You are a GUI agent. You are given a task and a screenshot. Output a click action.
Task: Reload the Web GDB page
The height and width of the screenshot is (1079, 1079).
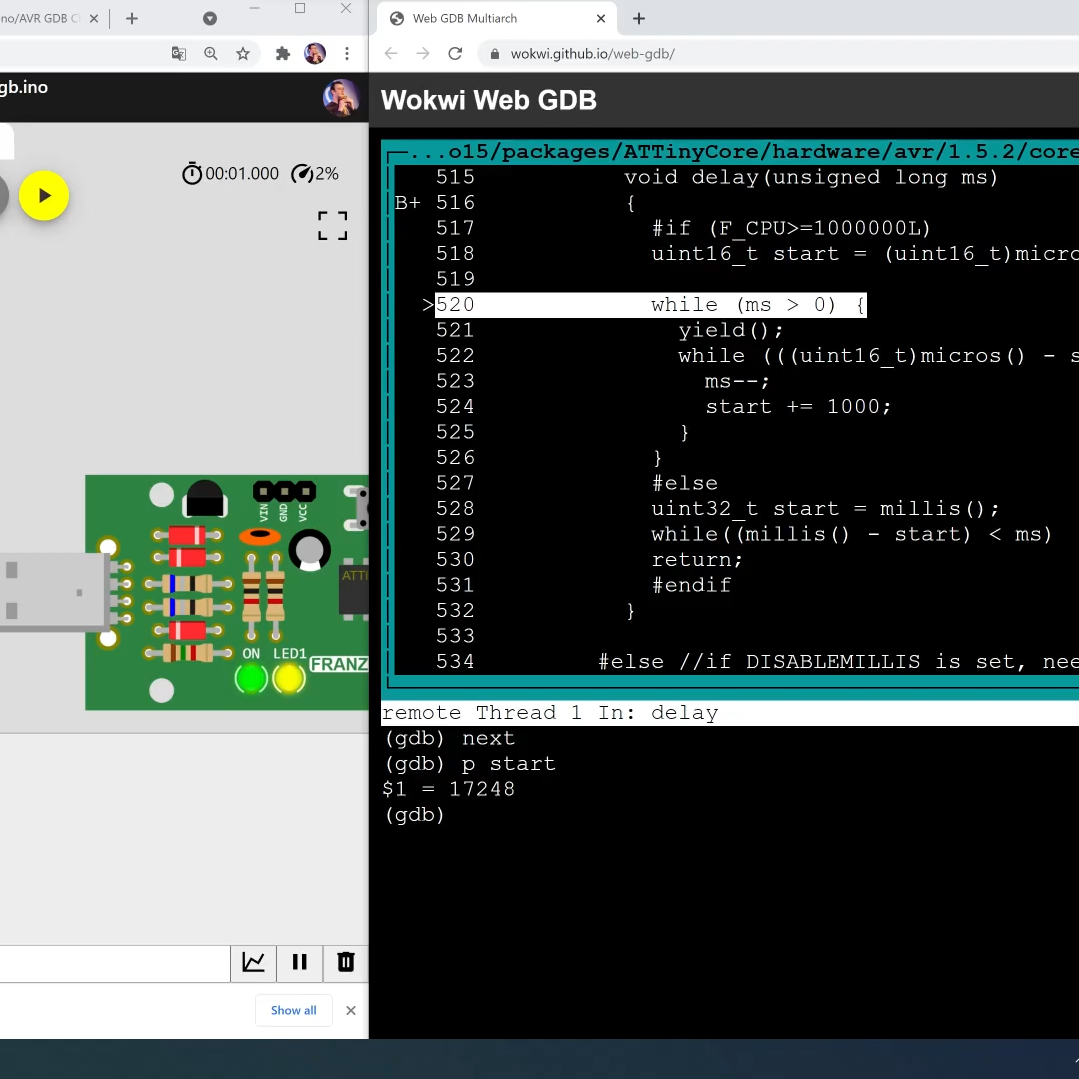pyautogui.click(x=455, y=54)
